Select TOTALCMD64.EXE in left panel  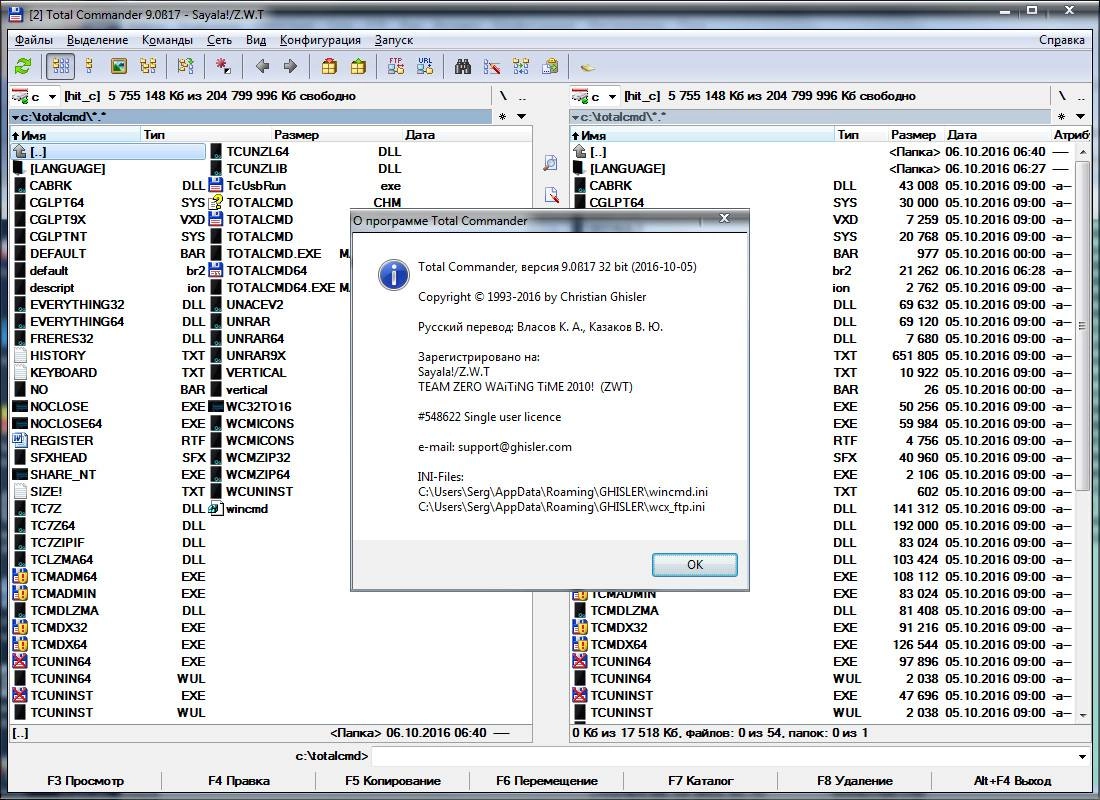pyautogui.click(x=281, y=288)
